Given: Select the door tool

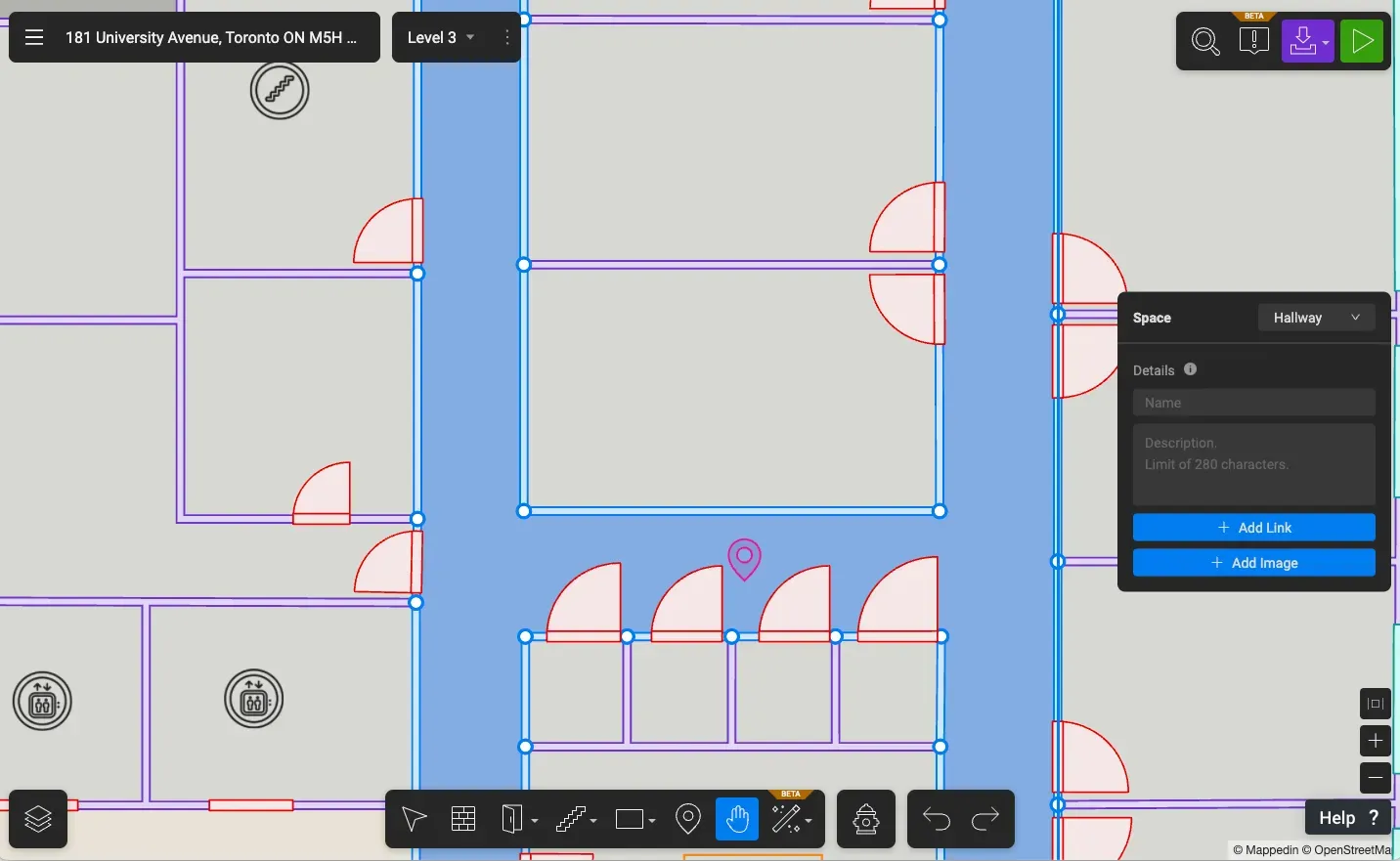Looking at the screenshot, I should (513, 819).
